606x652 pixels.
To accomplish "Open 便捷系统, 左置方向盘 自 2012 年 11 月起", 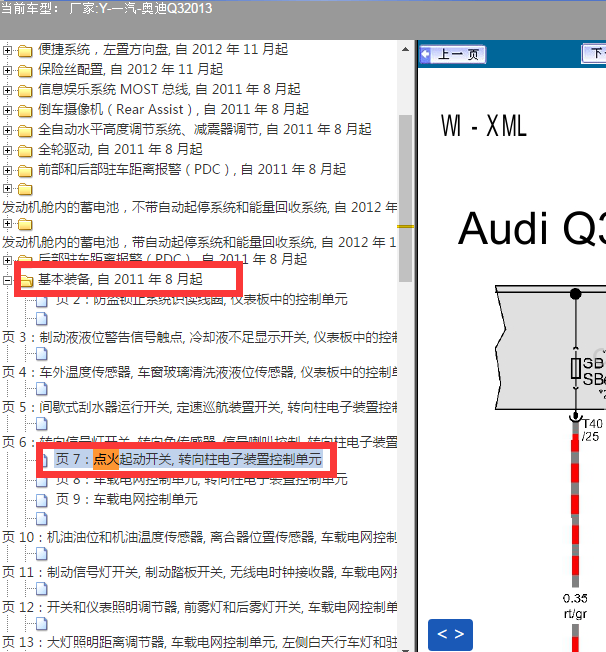I will pyautogui.click(x=163, y=49).
